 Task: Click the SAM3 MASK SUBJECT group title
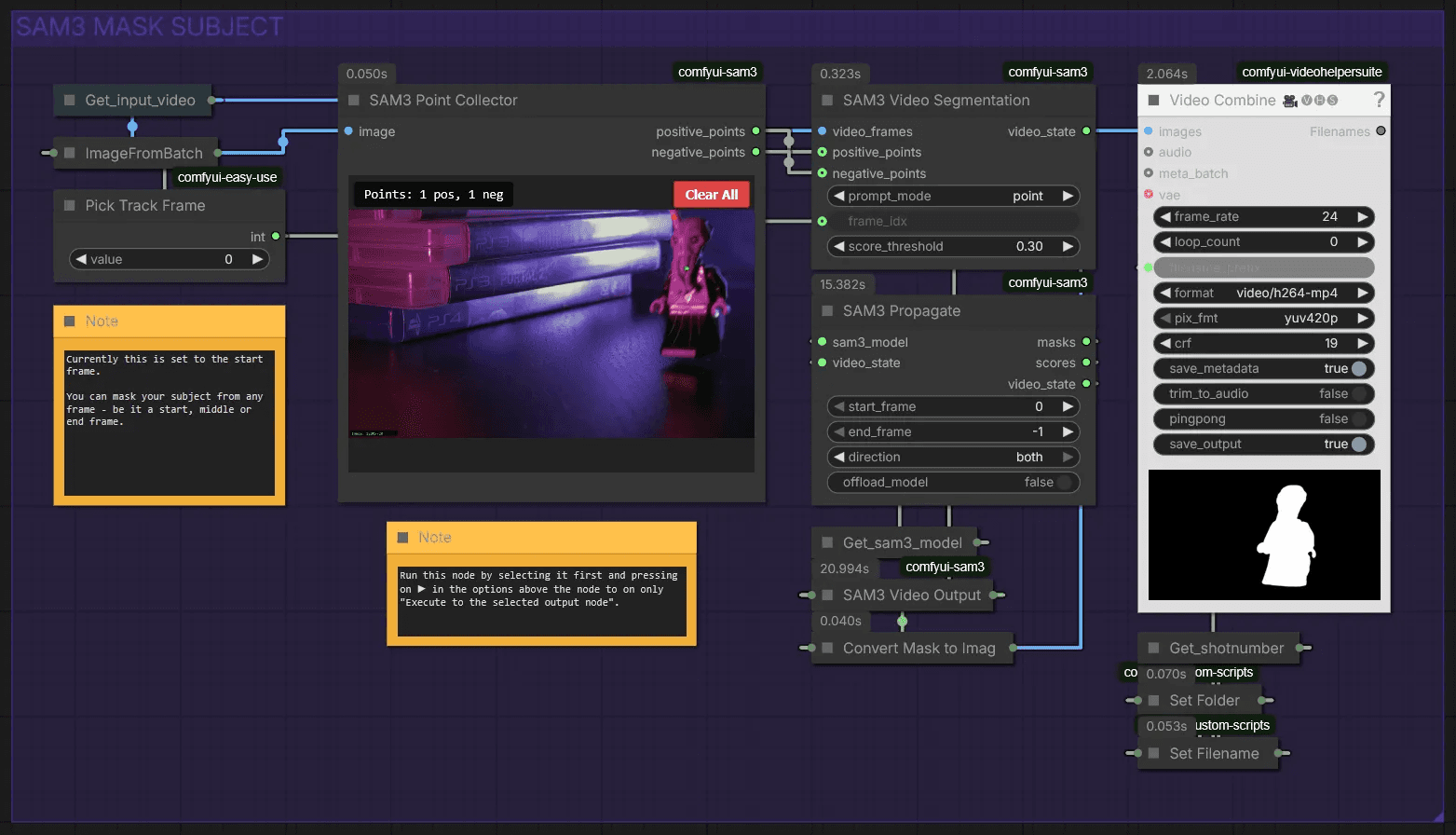click(150, 27)
